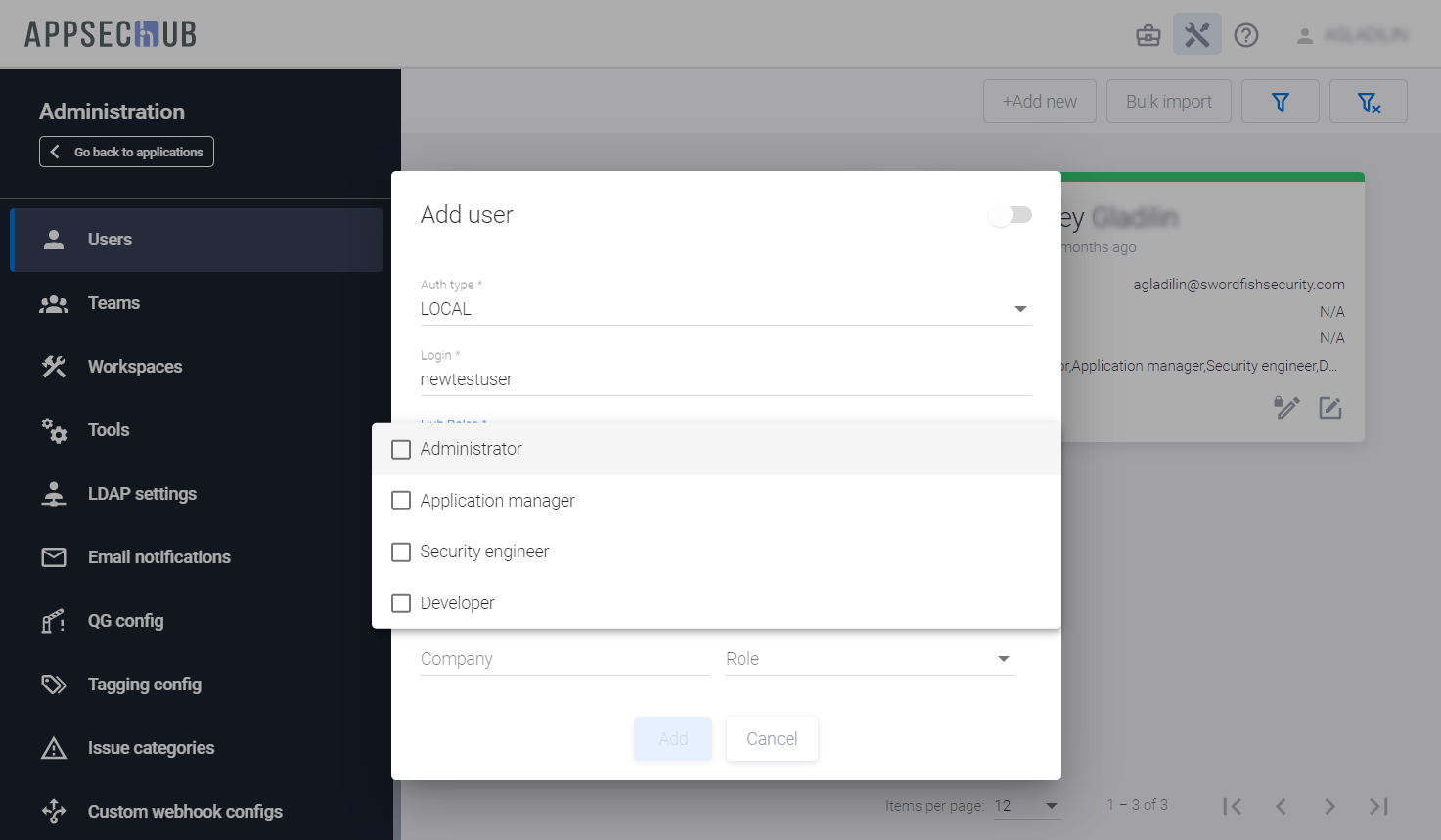This screenshot has height=840, width=1441.
Task: Click Go back to applications
Action: point(126,152)
